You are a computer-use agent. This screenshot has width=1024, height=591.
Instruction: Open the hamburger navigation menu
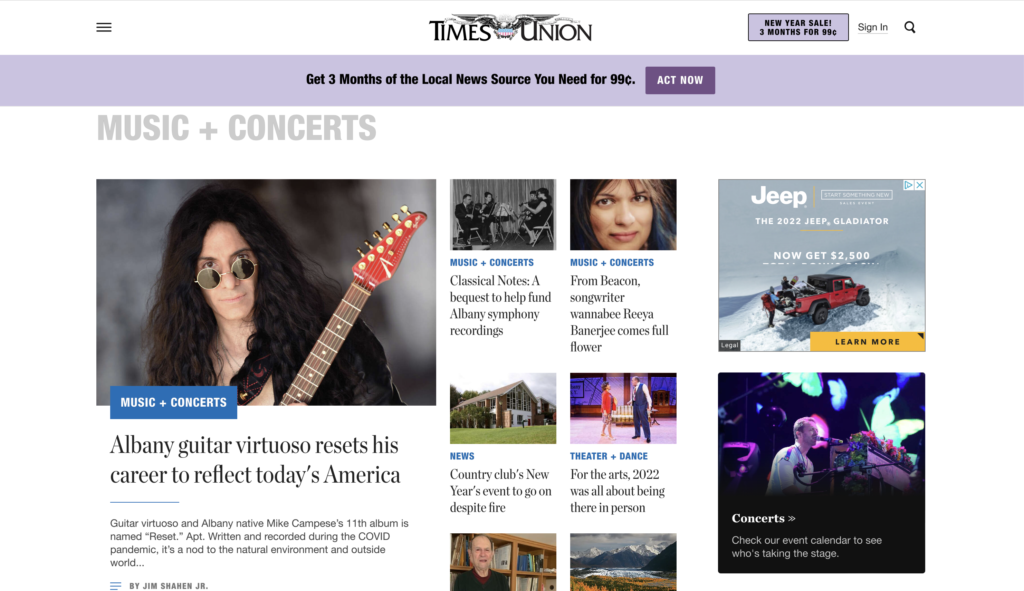click(x=104, y=27)
